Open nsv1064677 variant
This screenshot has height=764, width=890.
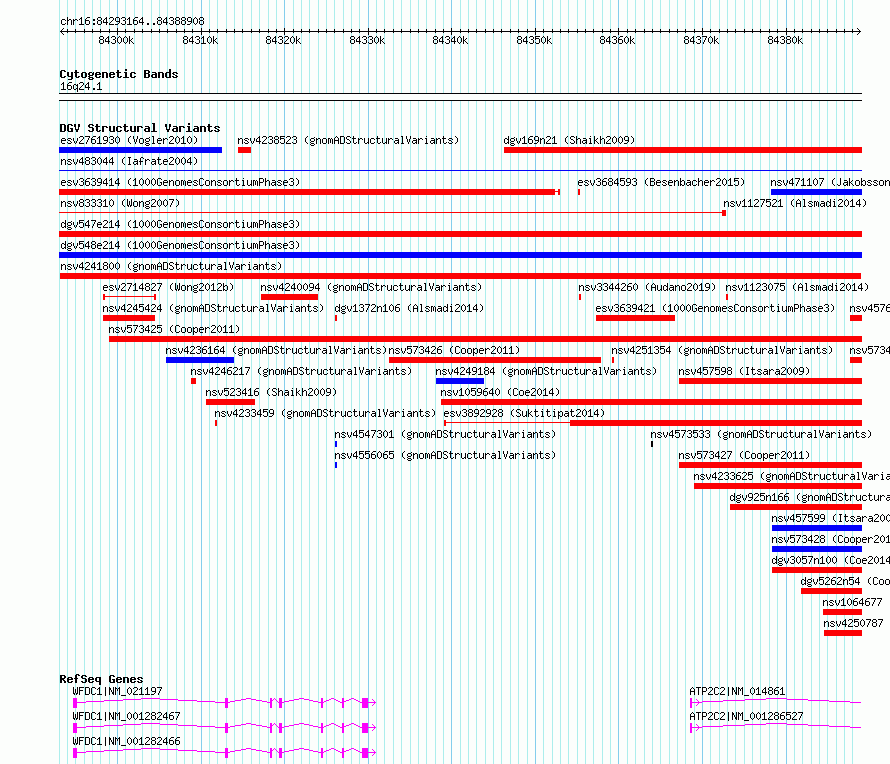852,602
